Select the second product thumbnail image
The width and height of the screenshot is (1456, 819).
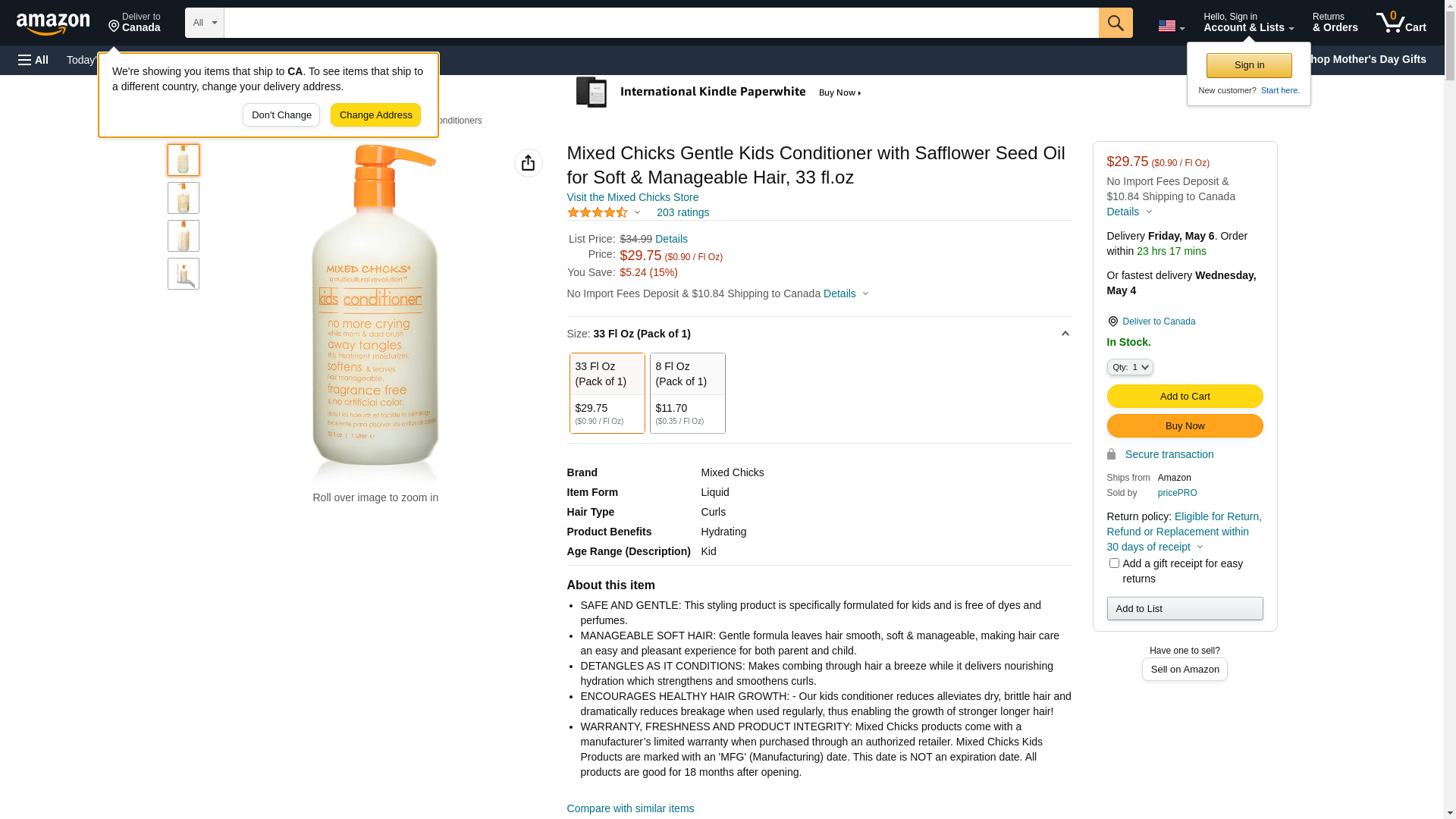coord(184,198)
